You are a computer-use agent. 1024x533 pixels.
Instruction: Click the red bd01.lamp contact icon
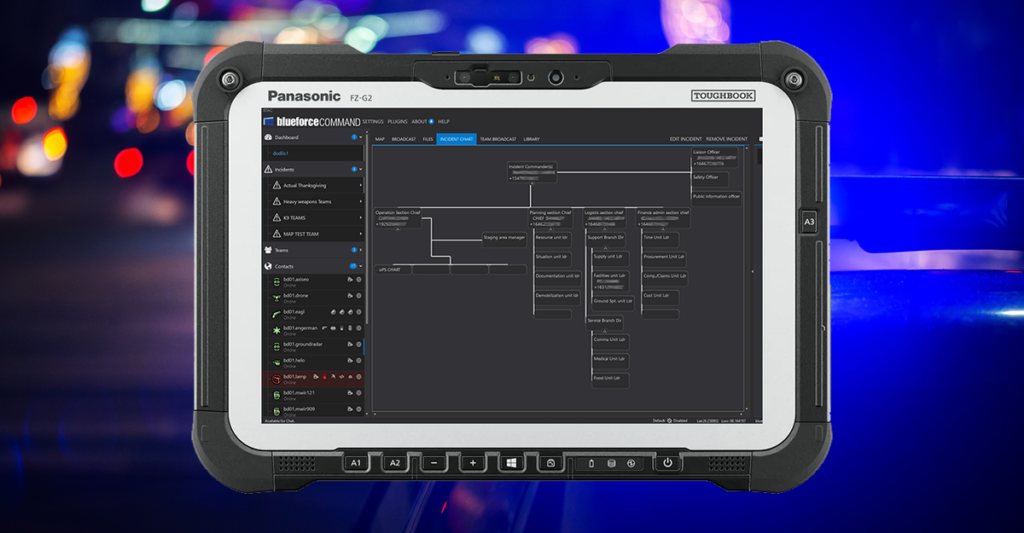click(x=276, y=379)
